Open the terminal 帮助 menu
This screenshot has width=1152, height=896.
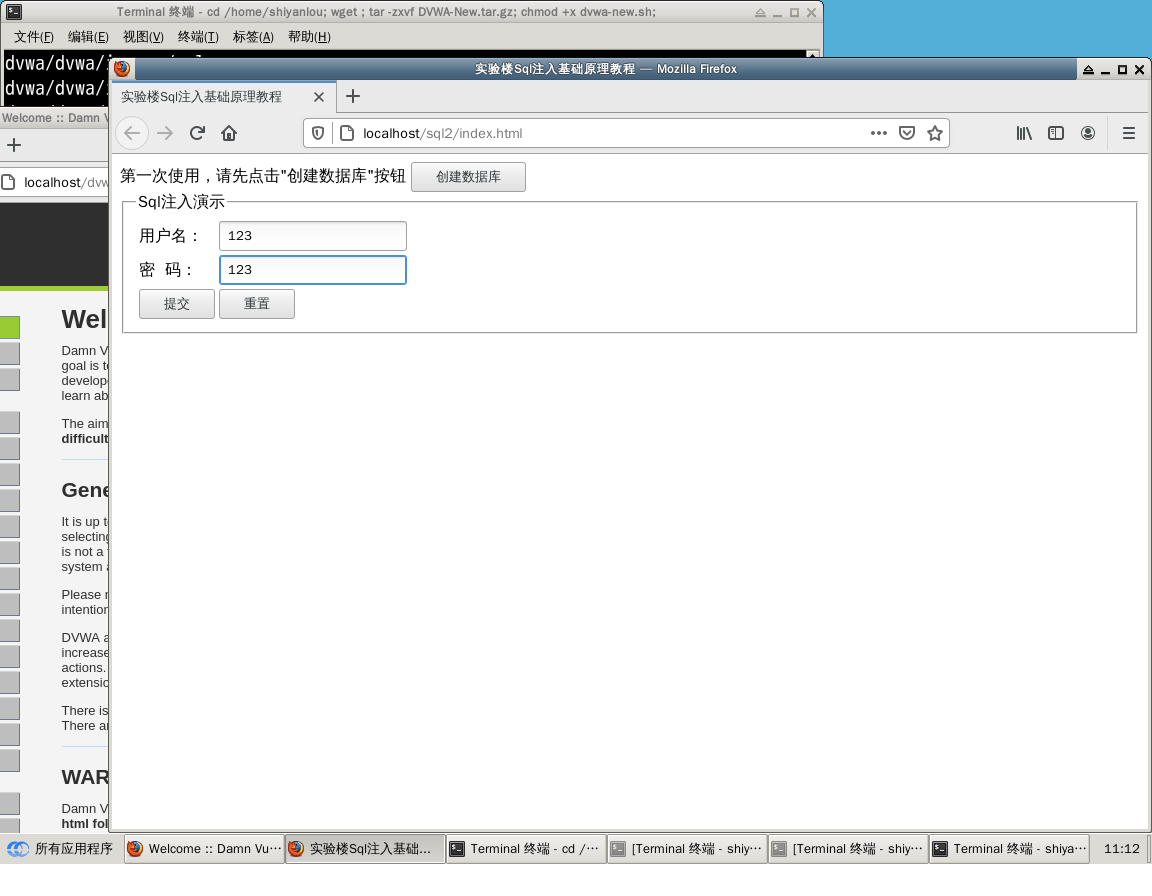tap(308, 37)
